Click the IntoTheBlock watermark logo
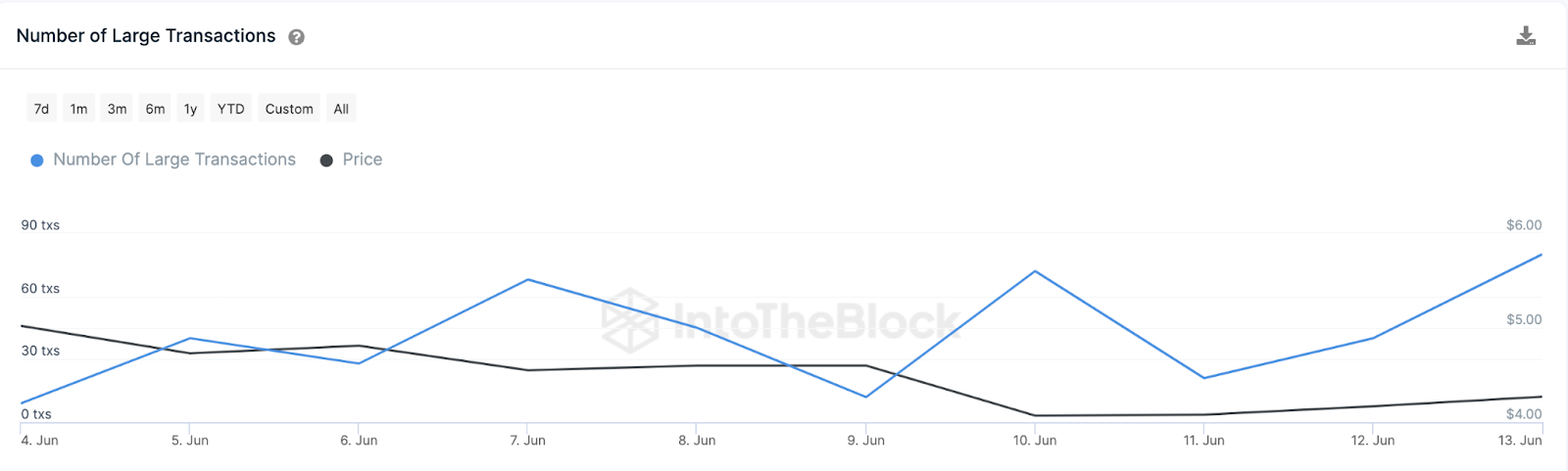1568x471 pixels. click(x=630, y=320)
